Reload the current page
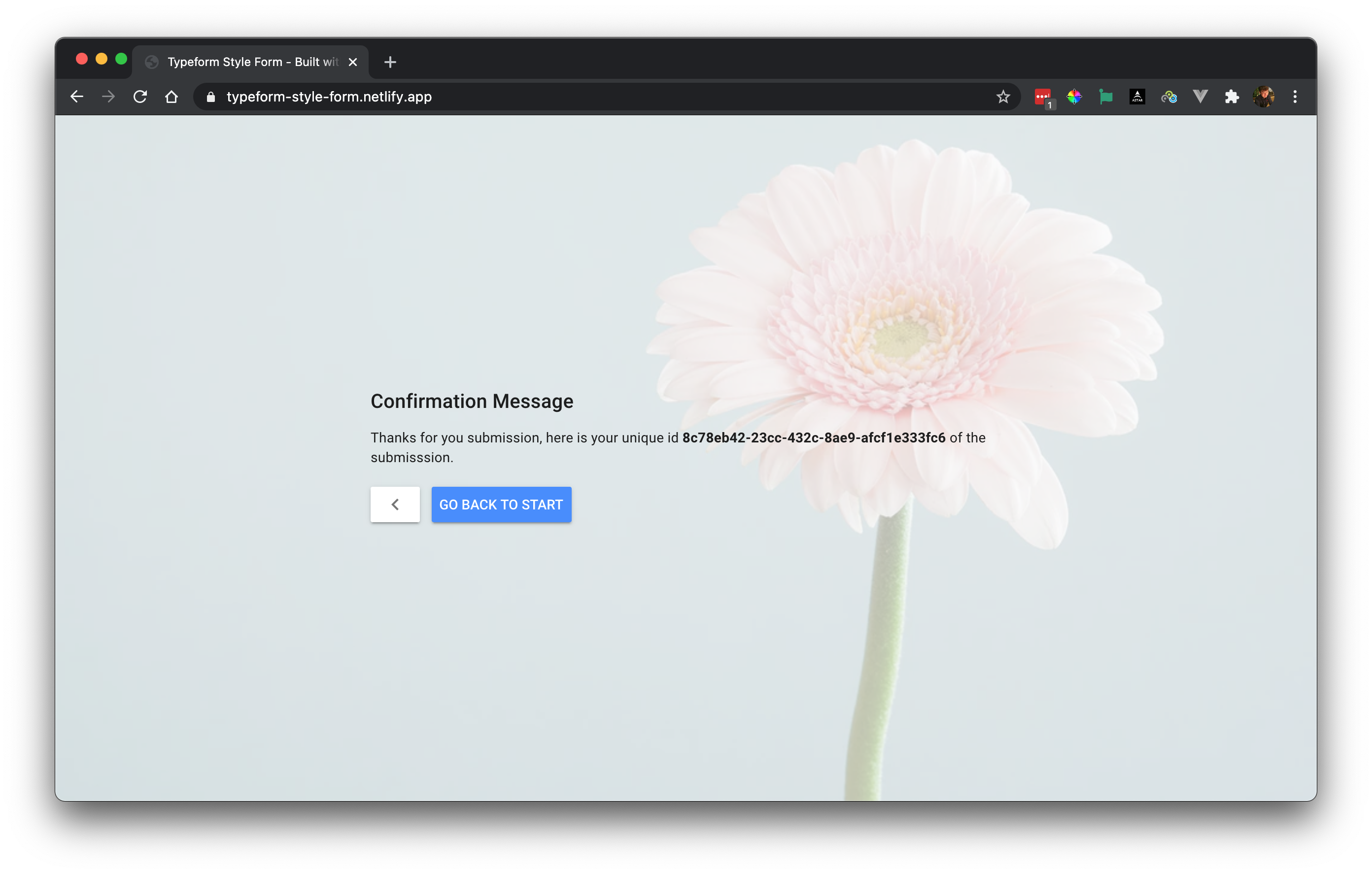 point(140,97)
